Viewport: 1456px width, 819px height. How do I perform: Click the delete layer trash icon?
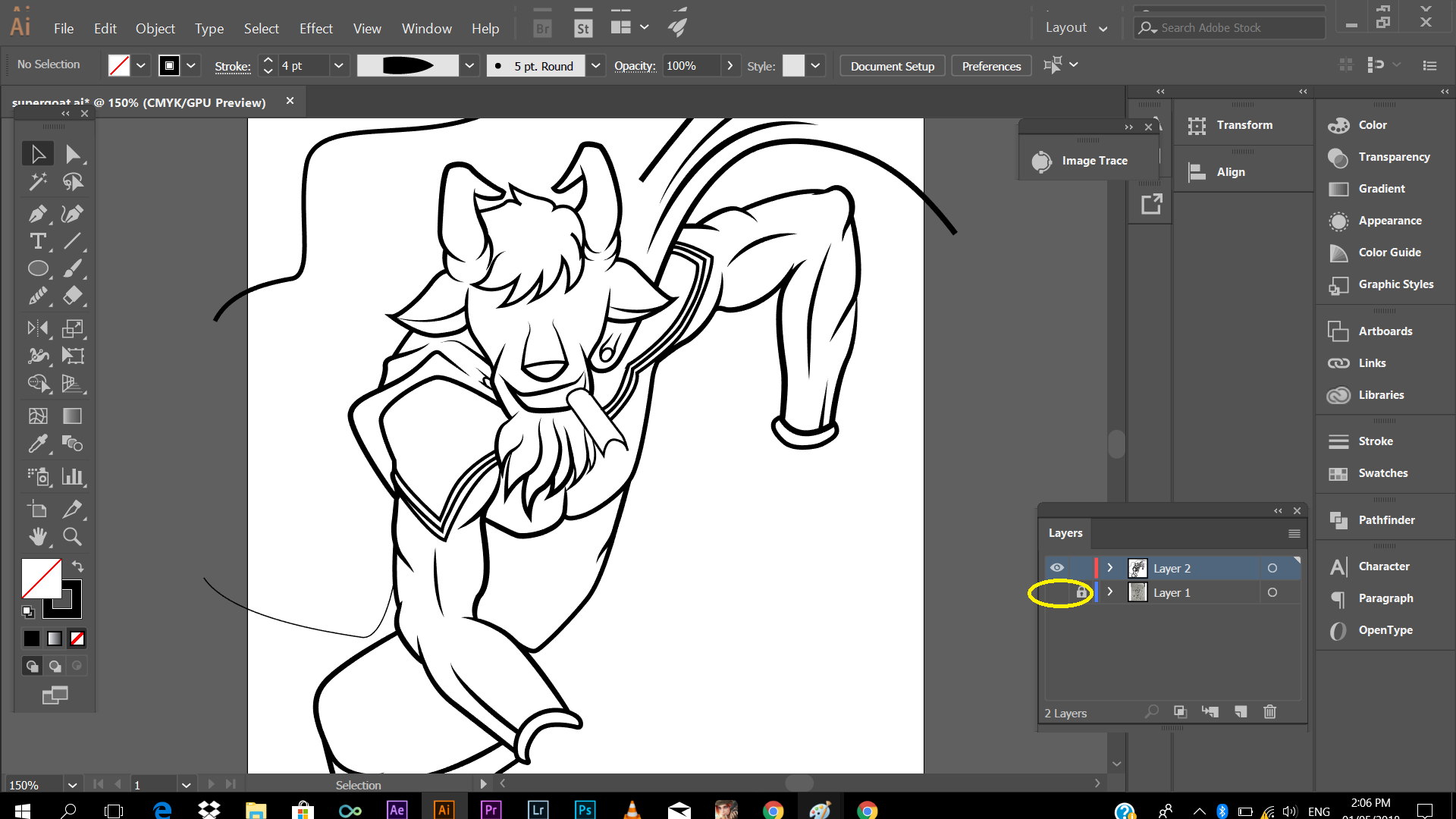1270,712
